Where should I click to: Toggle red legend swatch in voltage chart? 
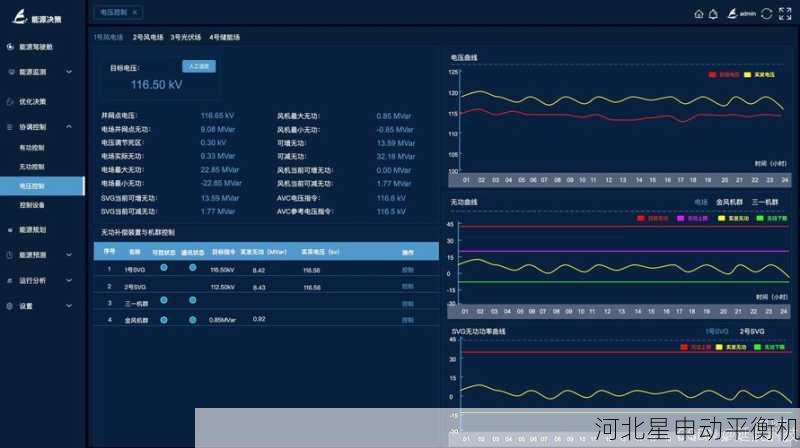pyautogui.click(x=712, y=75)
